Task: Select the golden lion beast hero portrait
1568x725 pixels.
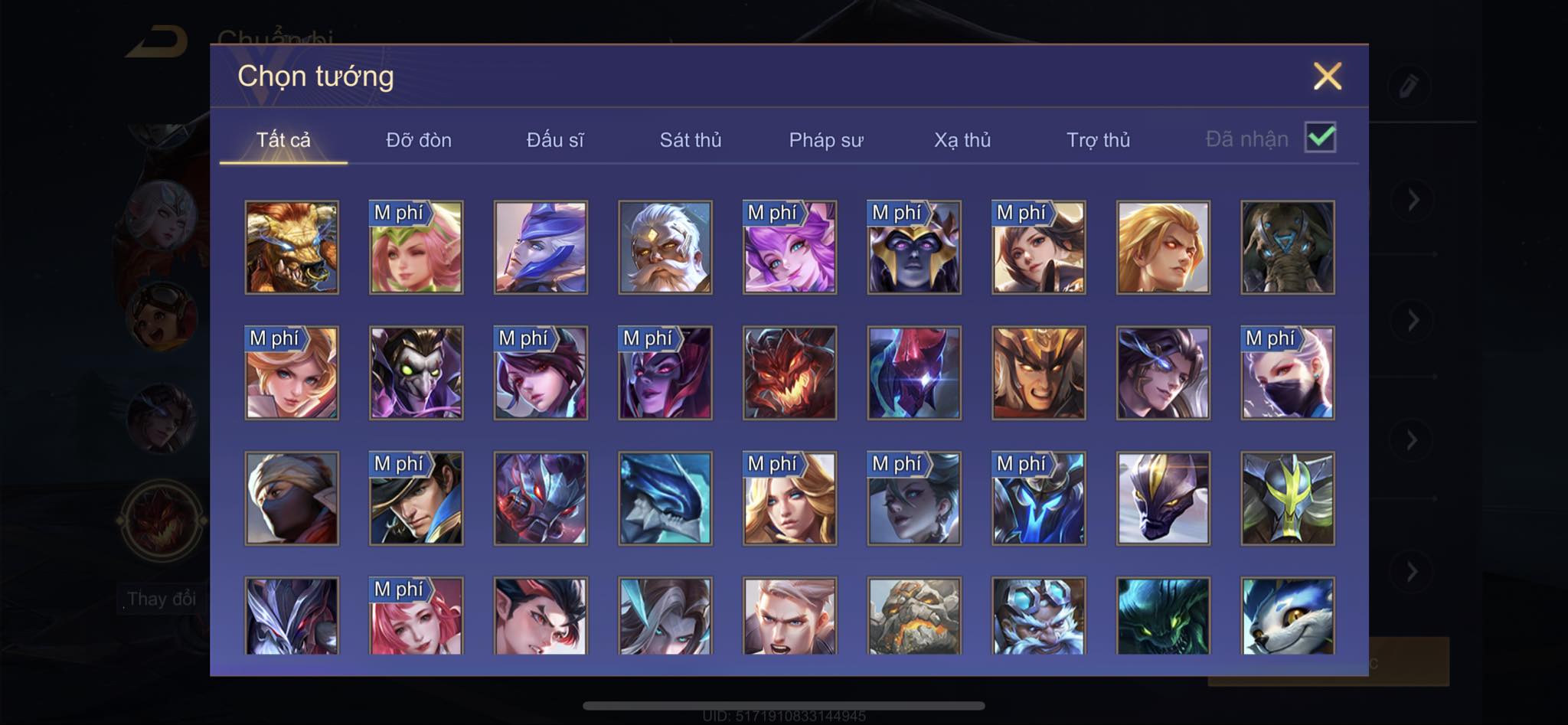Action: 292,247
